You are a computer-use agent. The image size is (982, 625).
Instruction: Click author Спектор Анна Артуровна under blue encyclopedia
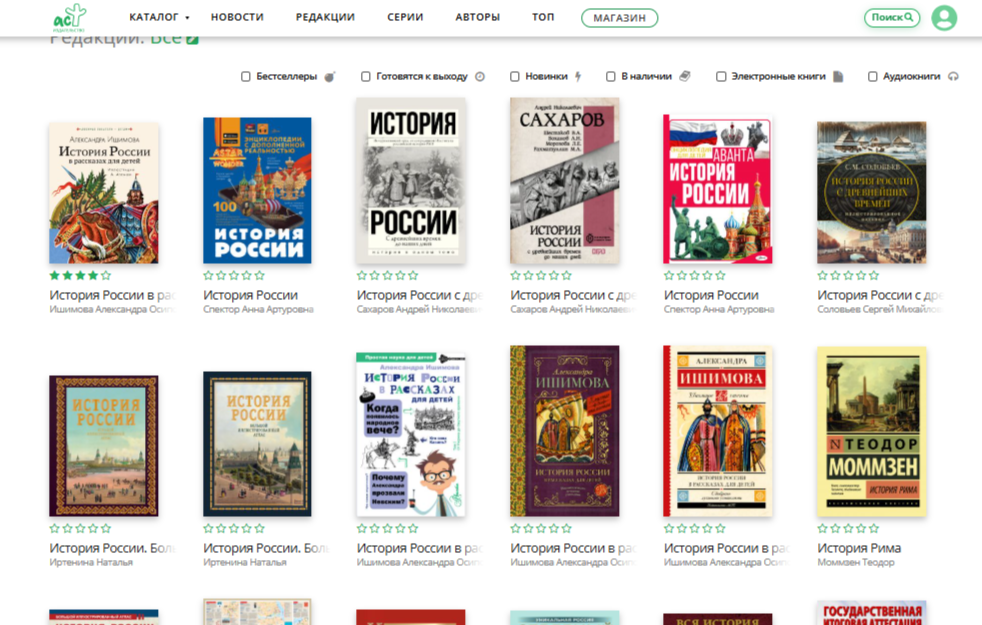(x=258, y=309)
